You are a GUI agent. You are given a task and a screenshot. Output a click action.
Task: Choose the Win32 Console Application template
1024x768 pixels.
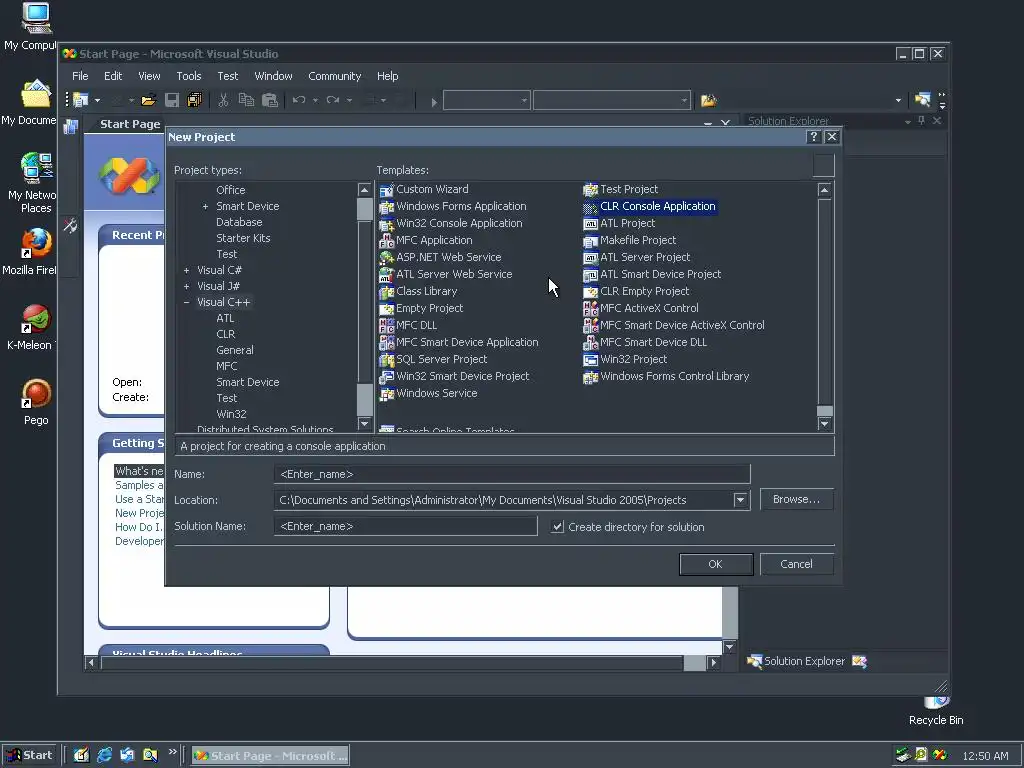(x=451, y=223)
